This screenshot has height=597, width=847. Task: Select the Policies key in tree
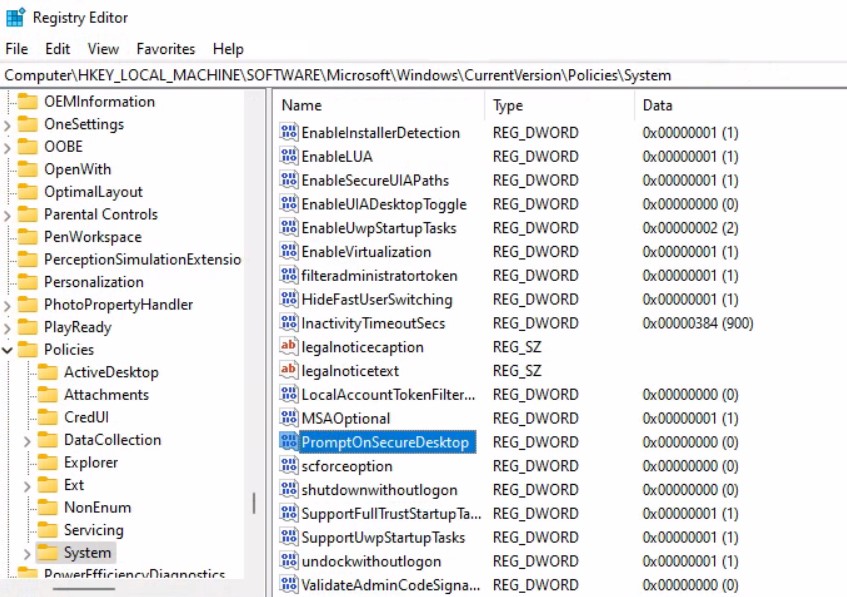tap(69, 350)
